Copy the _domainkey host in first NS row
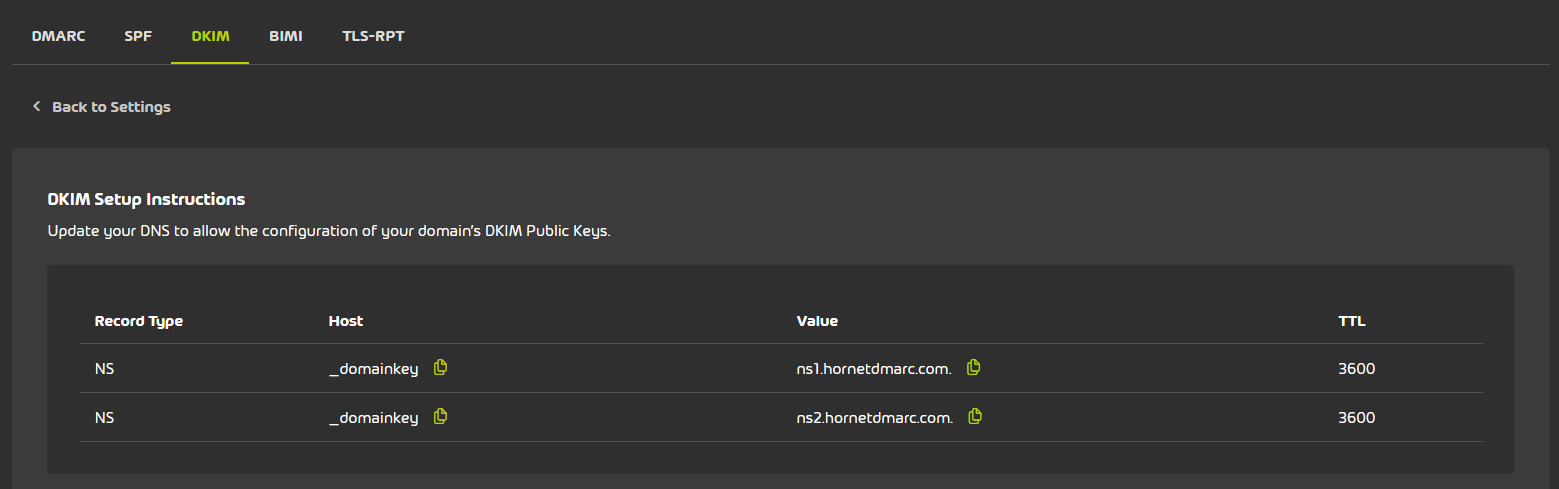 440,368
